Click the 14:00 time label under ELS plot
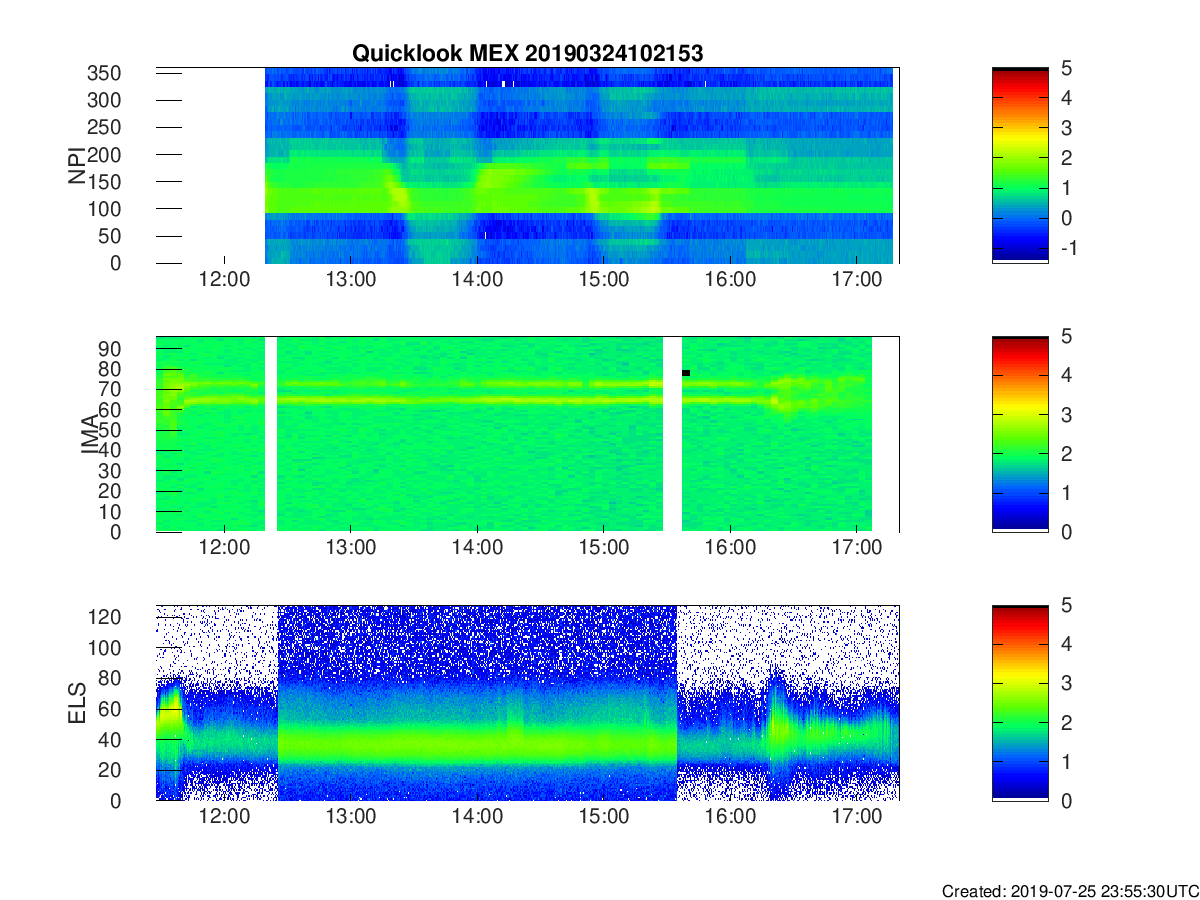Viewport: 1200px width, 900px height. pyautogui.click(x=477, y=817)
